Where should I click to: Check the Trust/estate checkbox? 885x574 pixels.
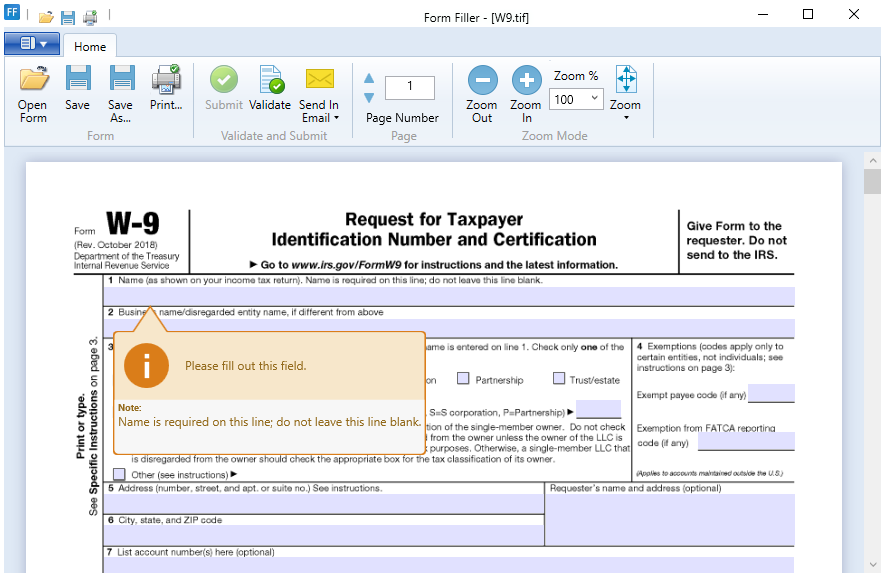click(559, 379)
